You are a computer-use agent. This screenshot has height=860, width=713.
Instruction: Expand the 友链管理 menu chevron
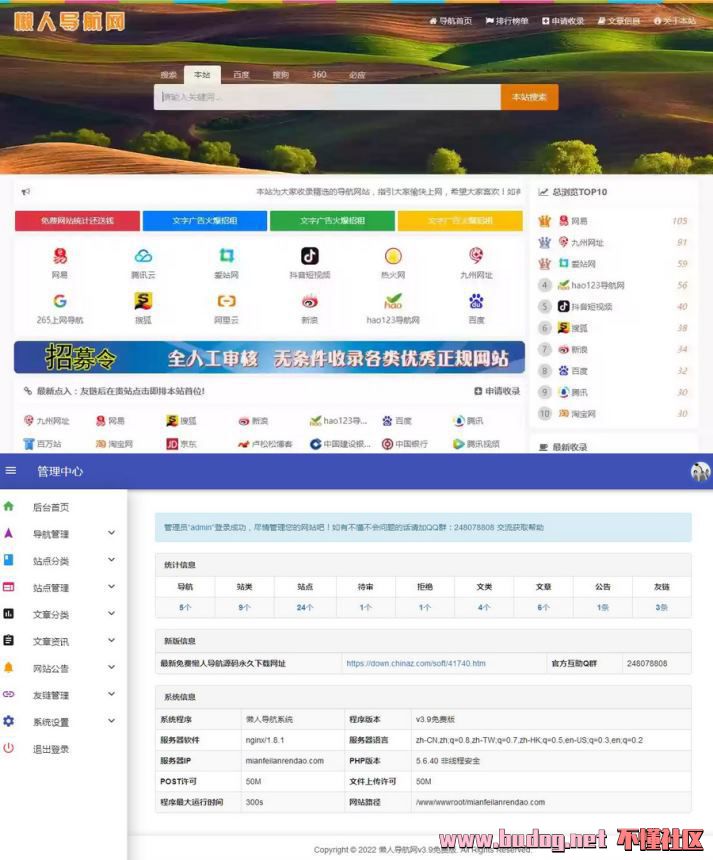click(111, 694)
